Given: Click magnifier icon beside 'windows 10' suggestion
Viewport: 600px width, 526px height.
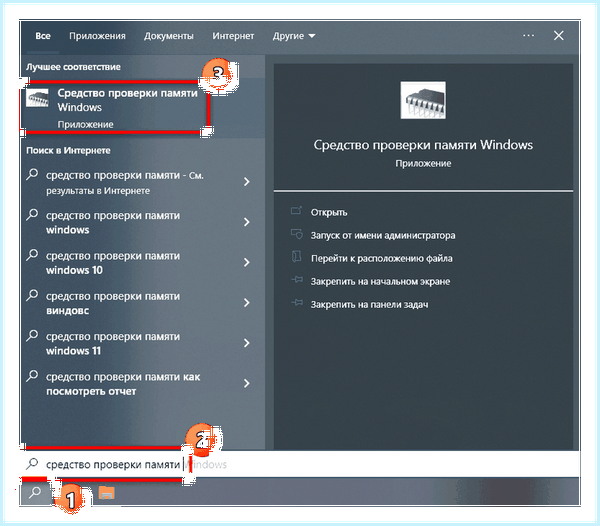Looking at the screenshot, I should coord(32,255).
